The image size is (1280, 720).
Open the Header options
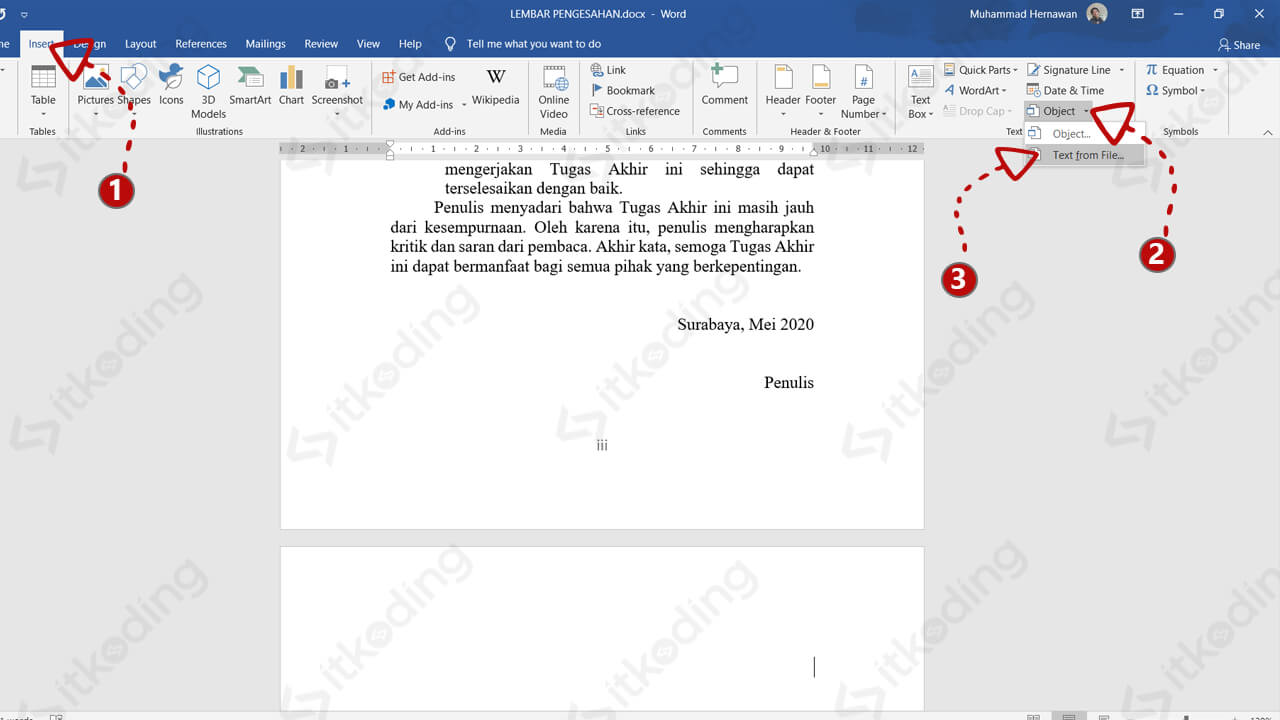783,91
